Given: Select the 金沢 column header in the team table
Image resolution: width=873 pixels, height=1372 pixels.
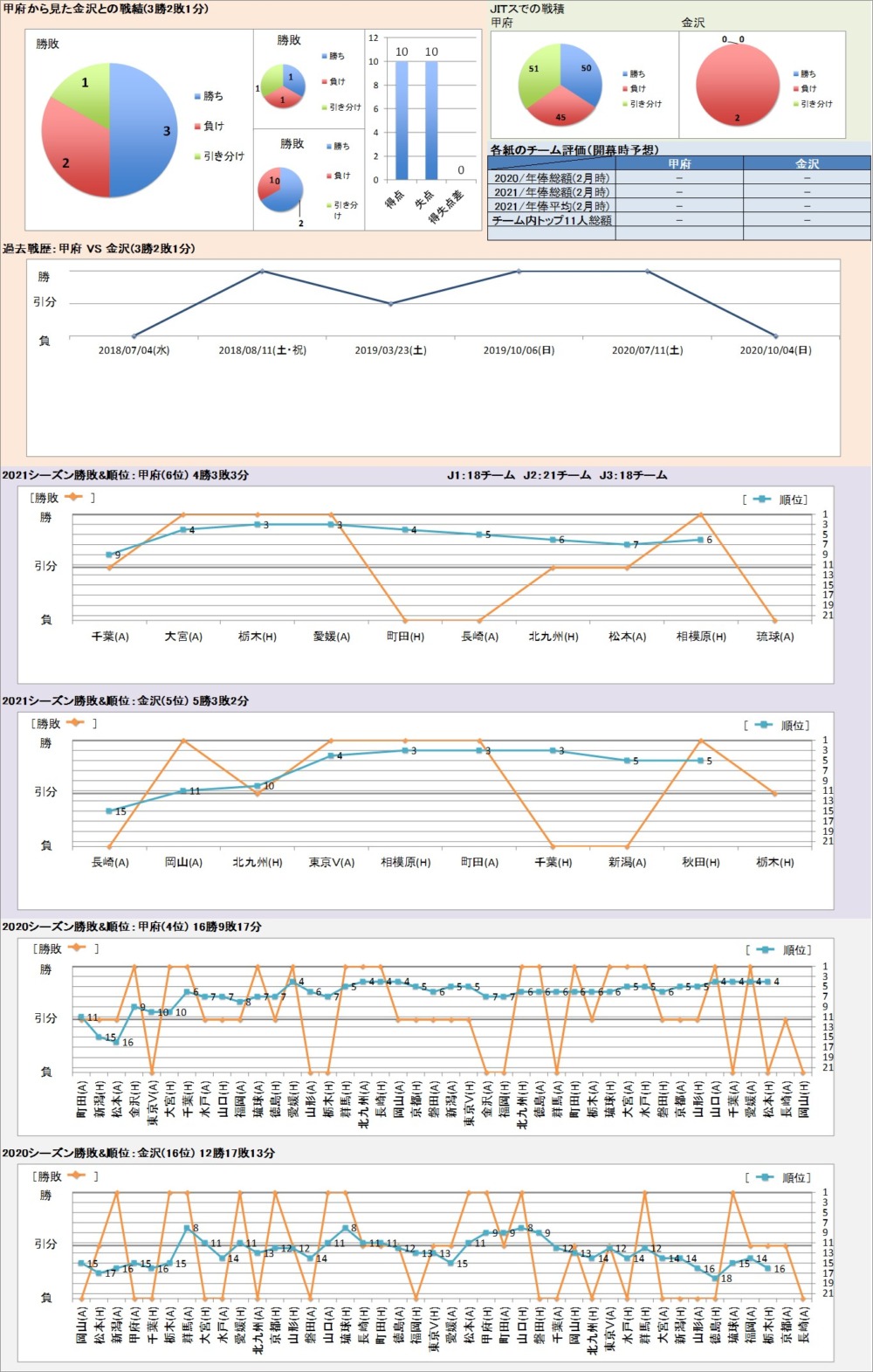Looking at the screenshot, I should point(807,163).
